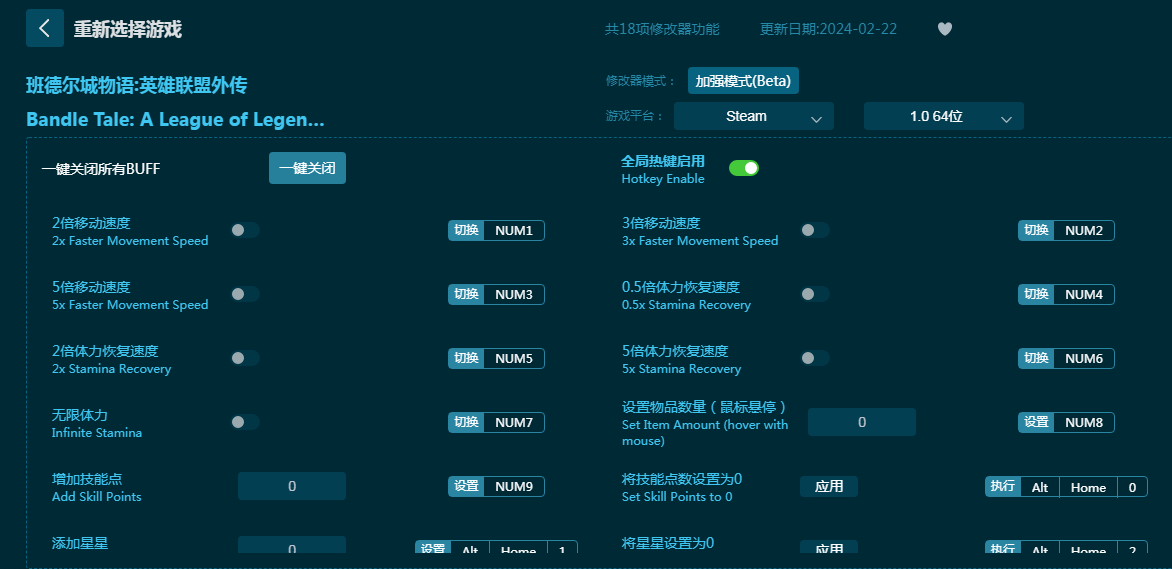The image size is (1172, 569).
Task: Click 切换 label beside NUM5
Action: click(466, 358)
